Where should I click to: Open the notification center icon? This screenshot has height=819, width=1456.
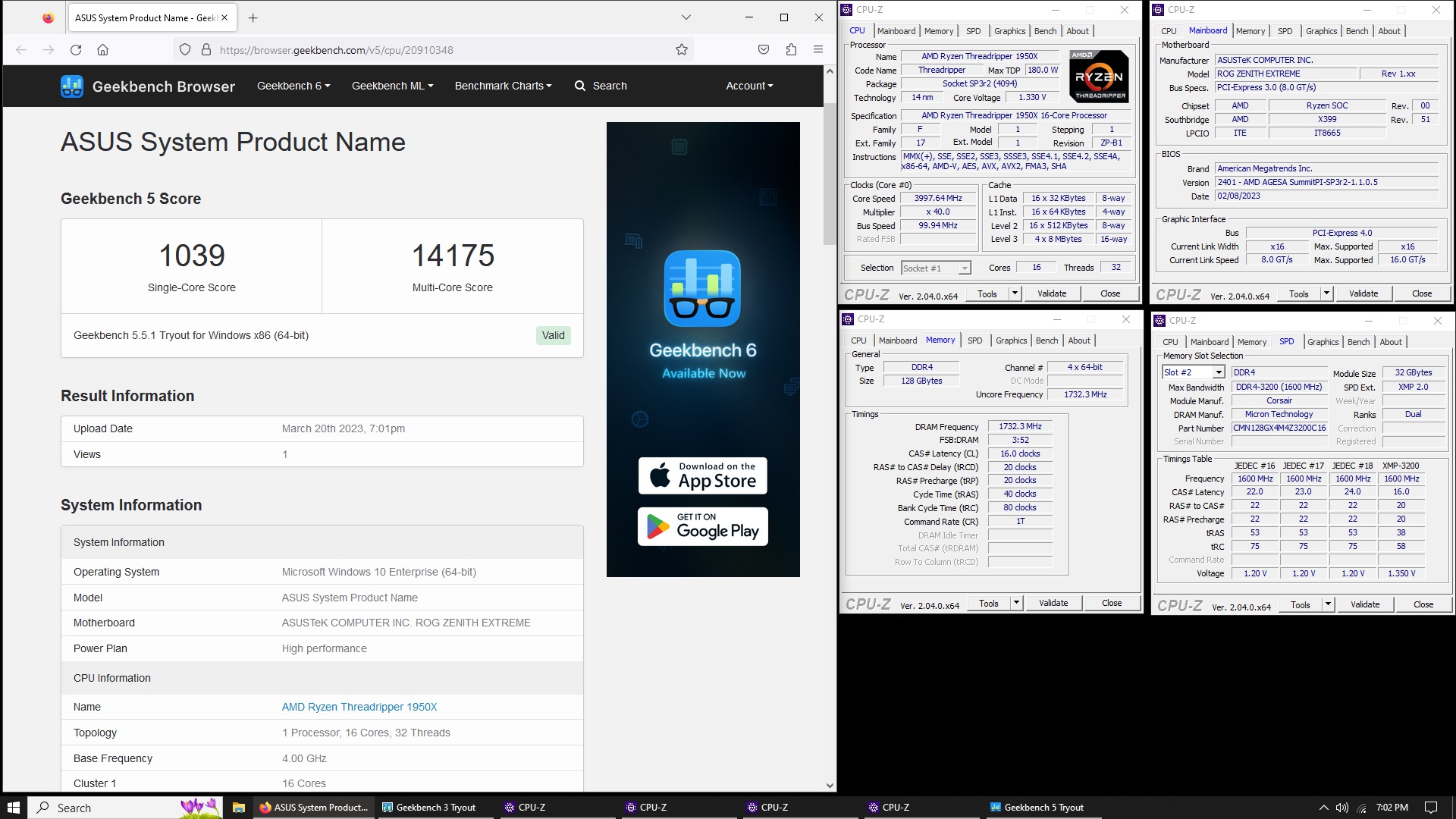coord(1431,808)
